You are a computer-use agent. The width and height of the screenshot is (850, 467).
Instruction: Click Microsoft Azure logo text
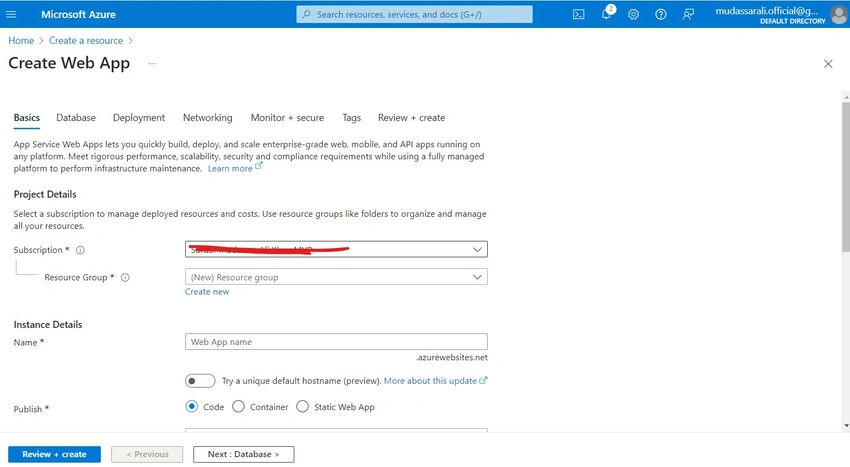click(78, 15)
